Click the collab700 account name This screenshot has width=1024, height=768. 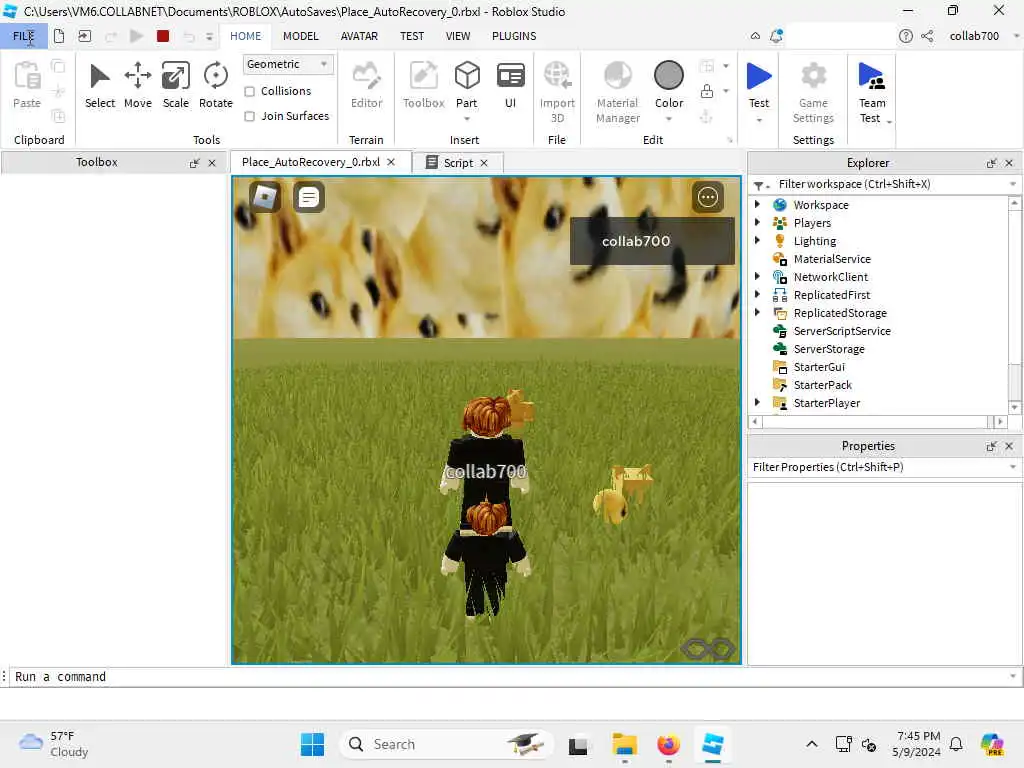(x=974, y=36)
